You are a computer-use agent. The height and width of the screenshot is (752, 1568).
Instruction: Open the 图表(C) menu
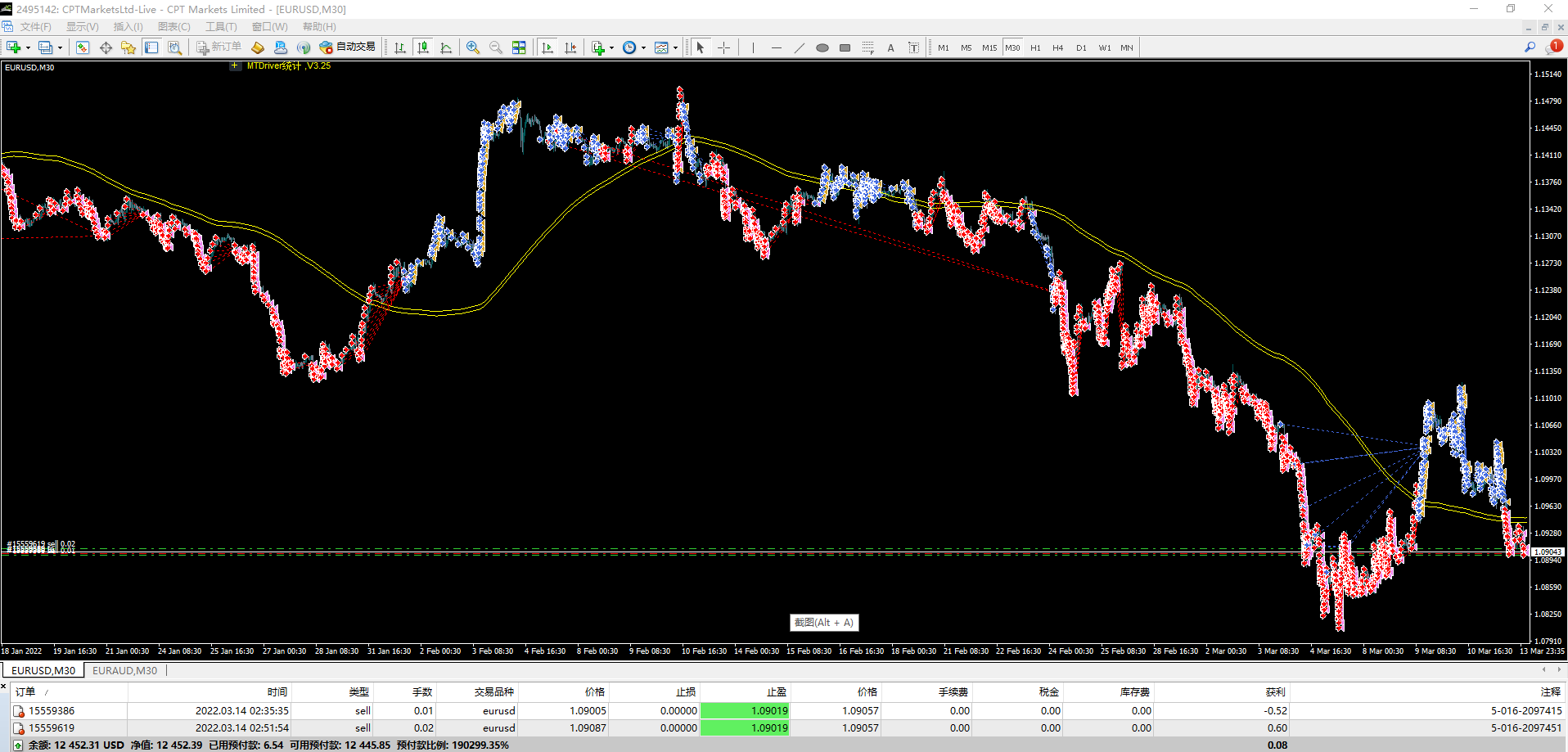click(174, 27)
